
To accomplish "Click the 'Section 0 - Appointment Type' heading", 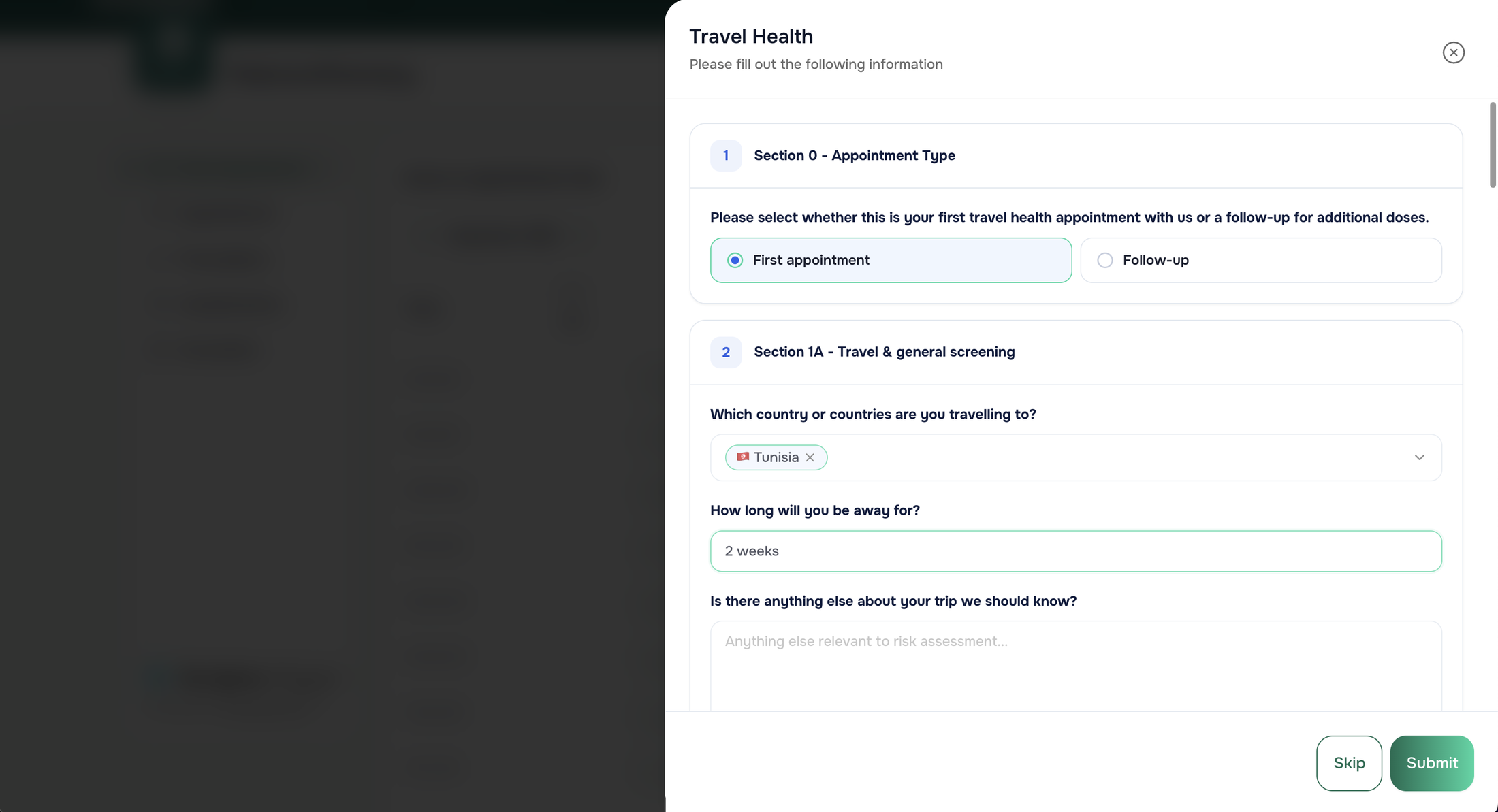I will pyautogui.click(x=854, y=155).
